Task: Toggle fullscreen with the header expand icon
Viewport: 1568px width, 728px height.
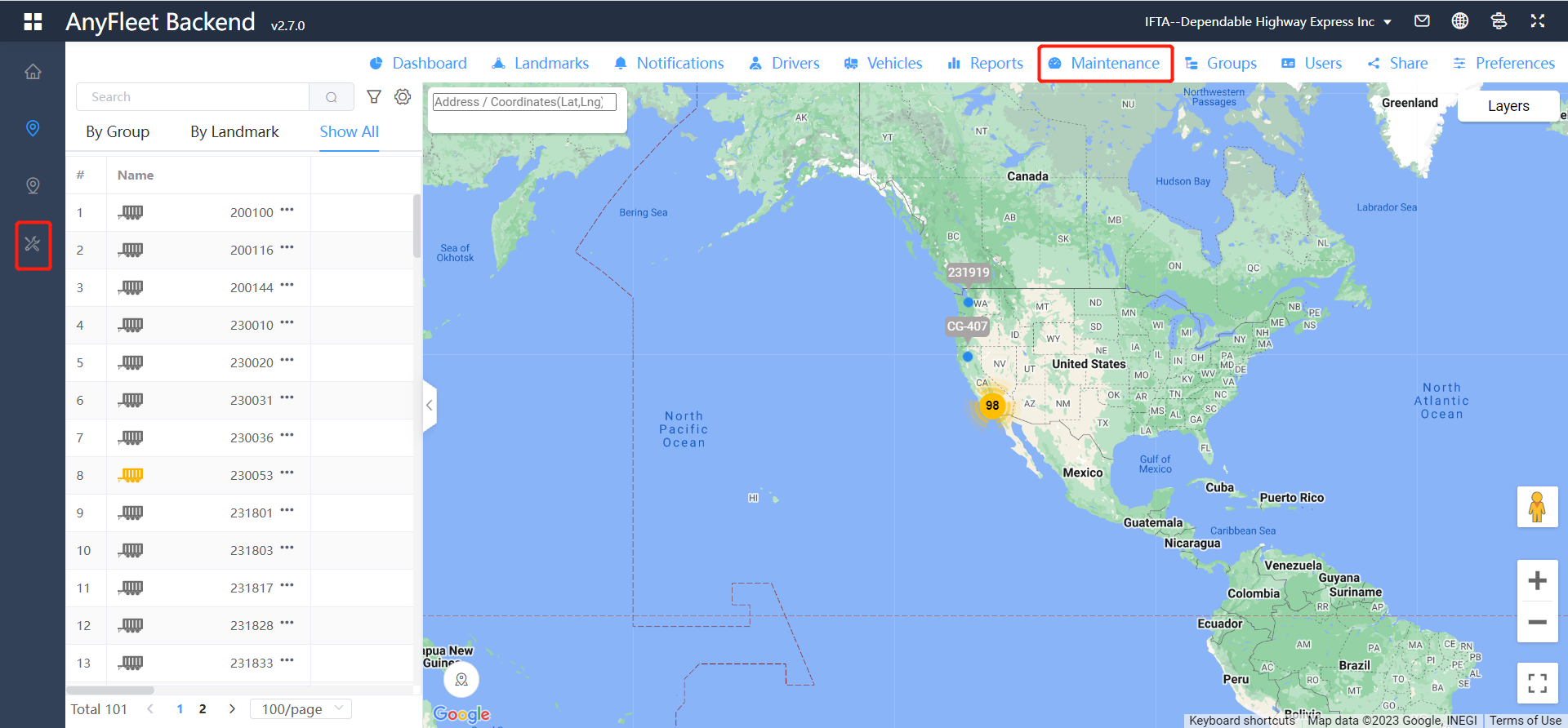Action: 1538,21
